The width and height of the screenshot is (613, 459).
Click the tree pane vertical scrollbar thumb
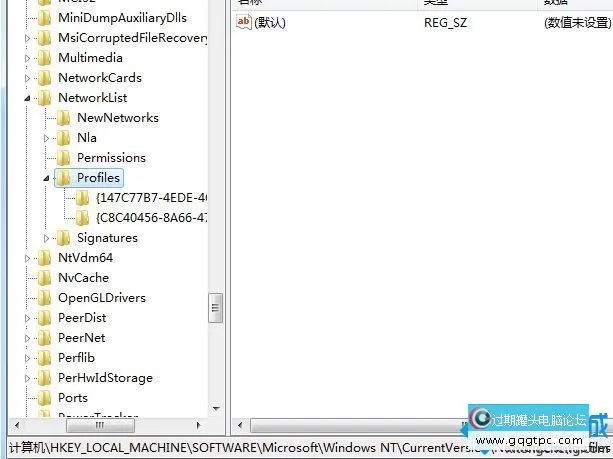click(x=215, y=308)
